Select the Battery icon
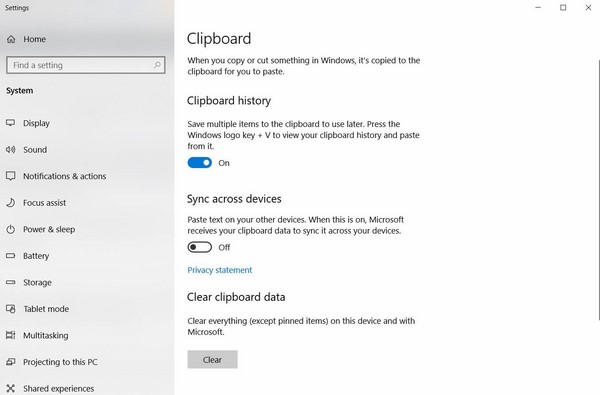The width and height of the screenshot is (600, 395). point(11,256)
